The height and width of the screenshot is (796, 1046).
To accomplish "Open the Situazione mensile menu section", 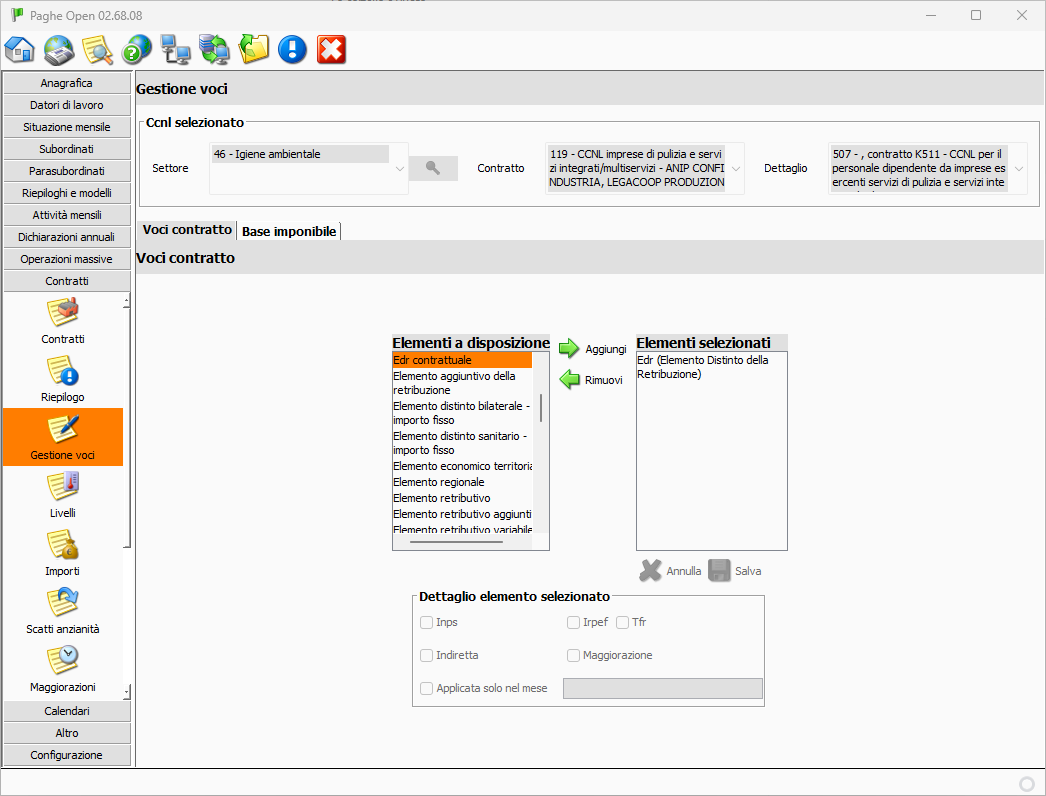I will (x=67, y=127).
